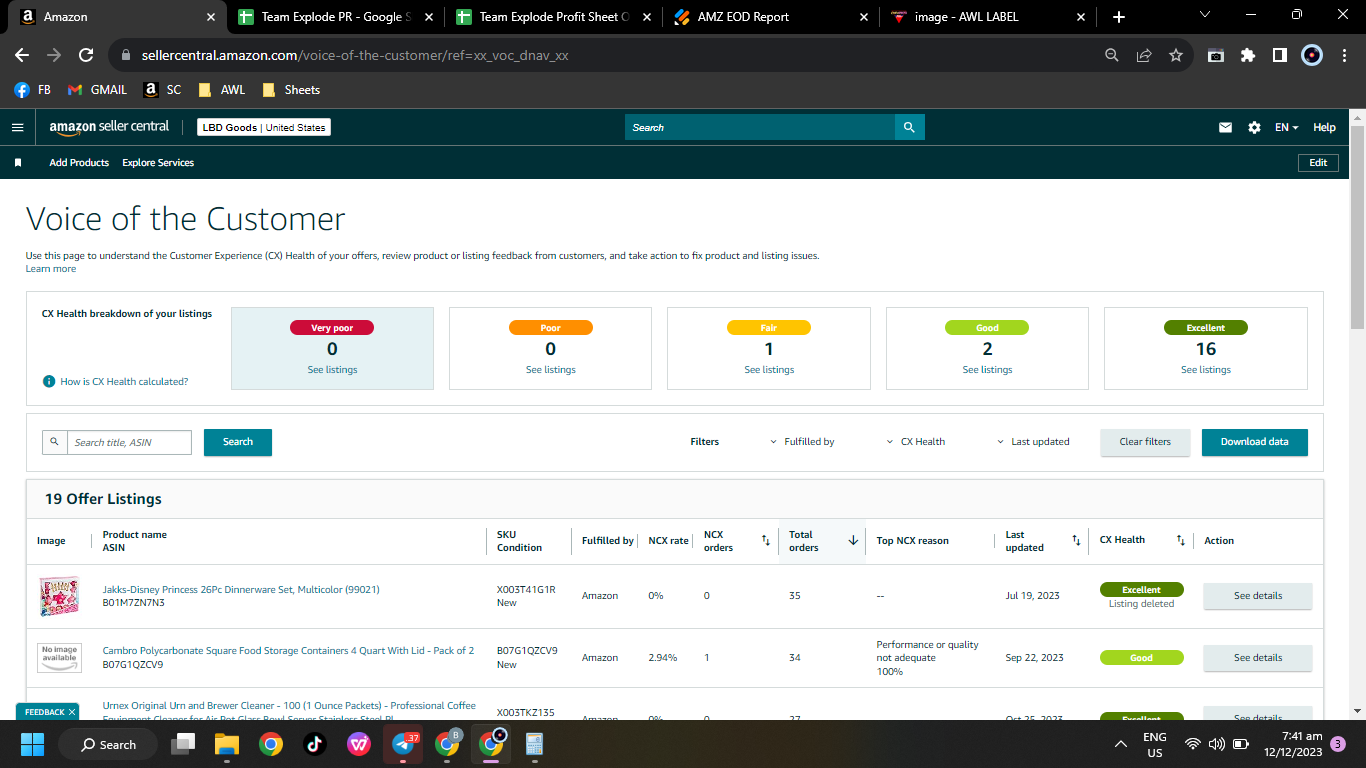This screenshot has width=1366, height=768.
Task: Go back using browser back arrow
Action: 22,56
